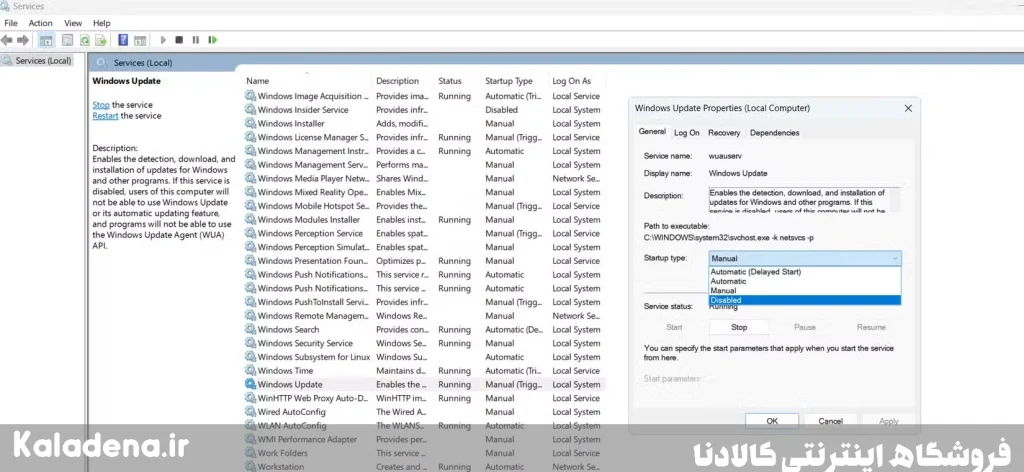Open the View menu

point(73,23)
